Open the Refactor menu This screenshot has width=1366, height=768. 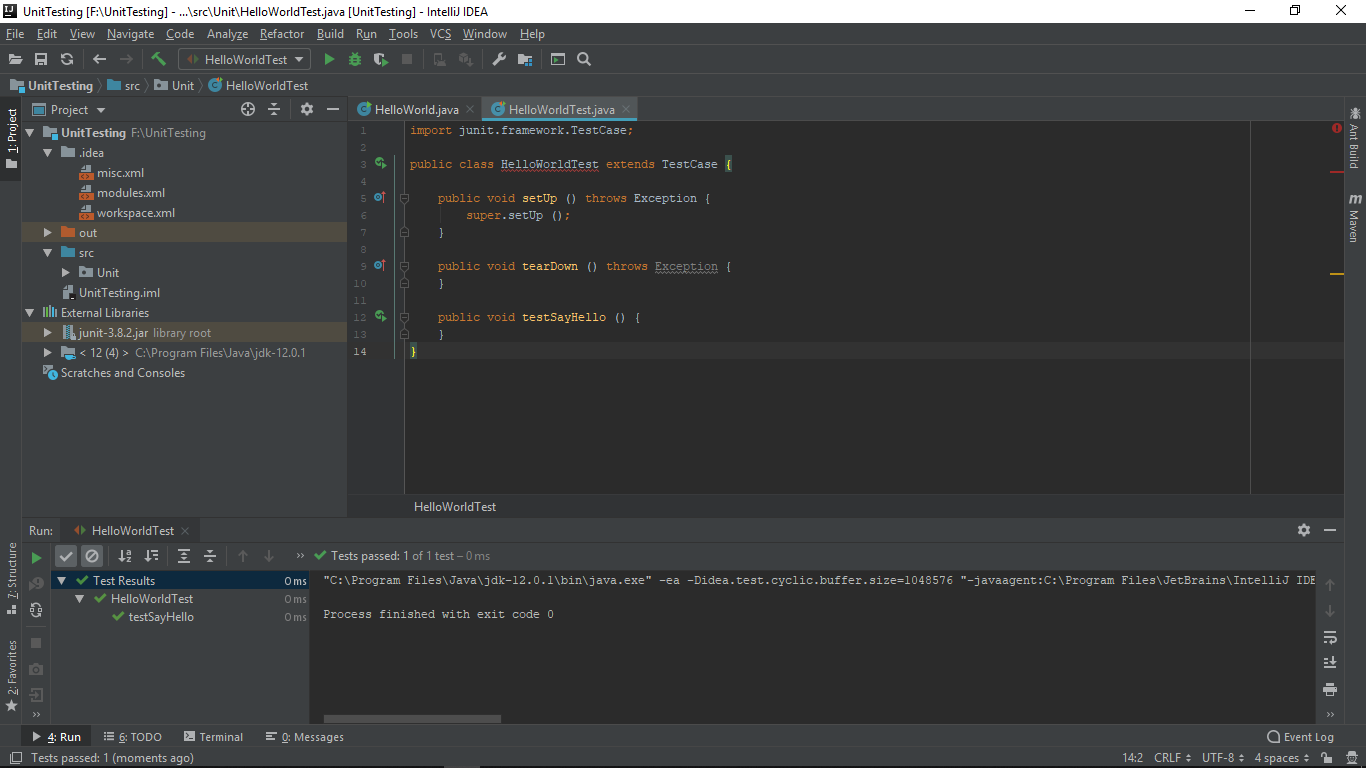[x=282, y=34]
